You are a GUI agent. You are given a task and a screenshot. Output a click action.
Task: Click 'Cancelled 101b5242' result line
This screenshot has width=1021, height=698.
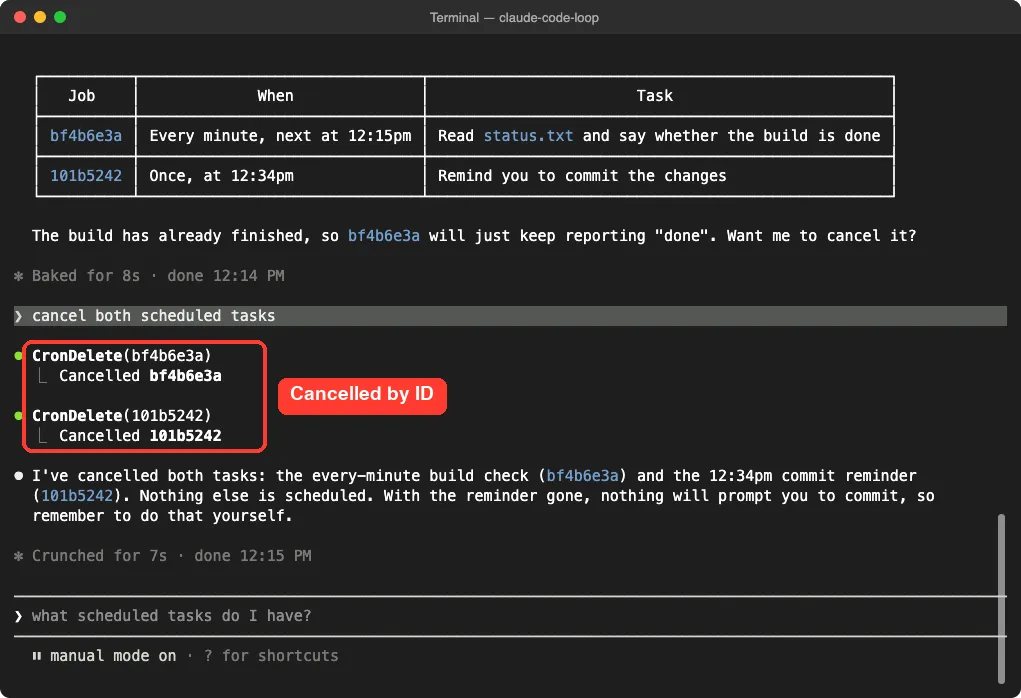[x=140, y=436]
